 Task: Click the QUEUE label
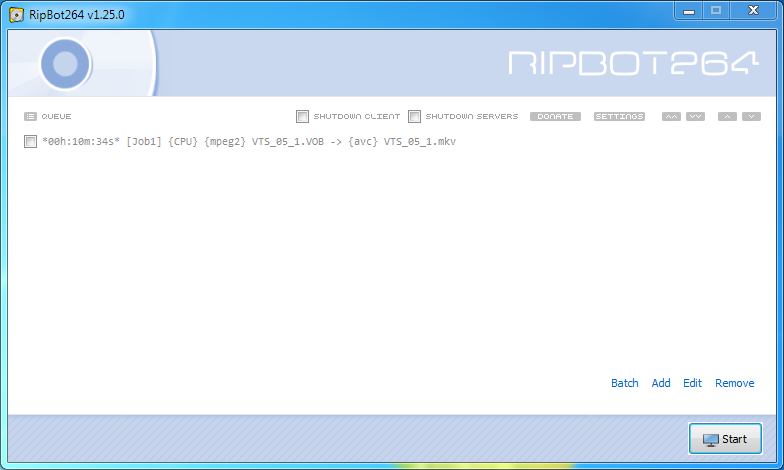coord(56,116)
